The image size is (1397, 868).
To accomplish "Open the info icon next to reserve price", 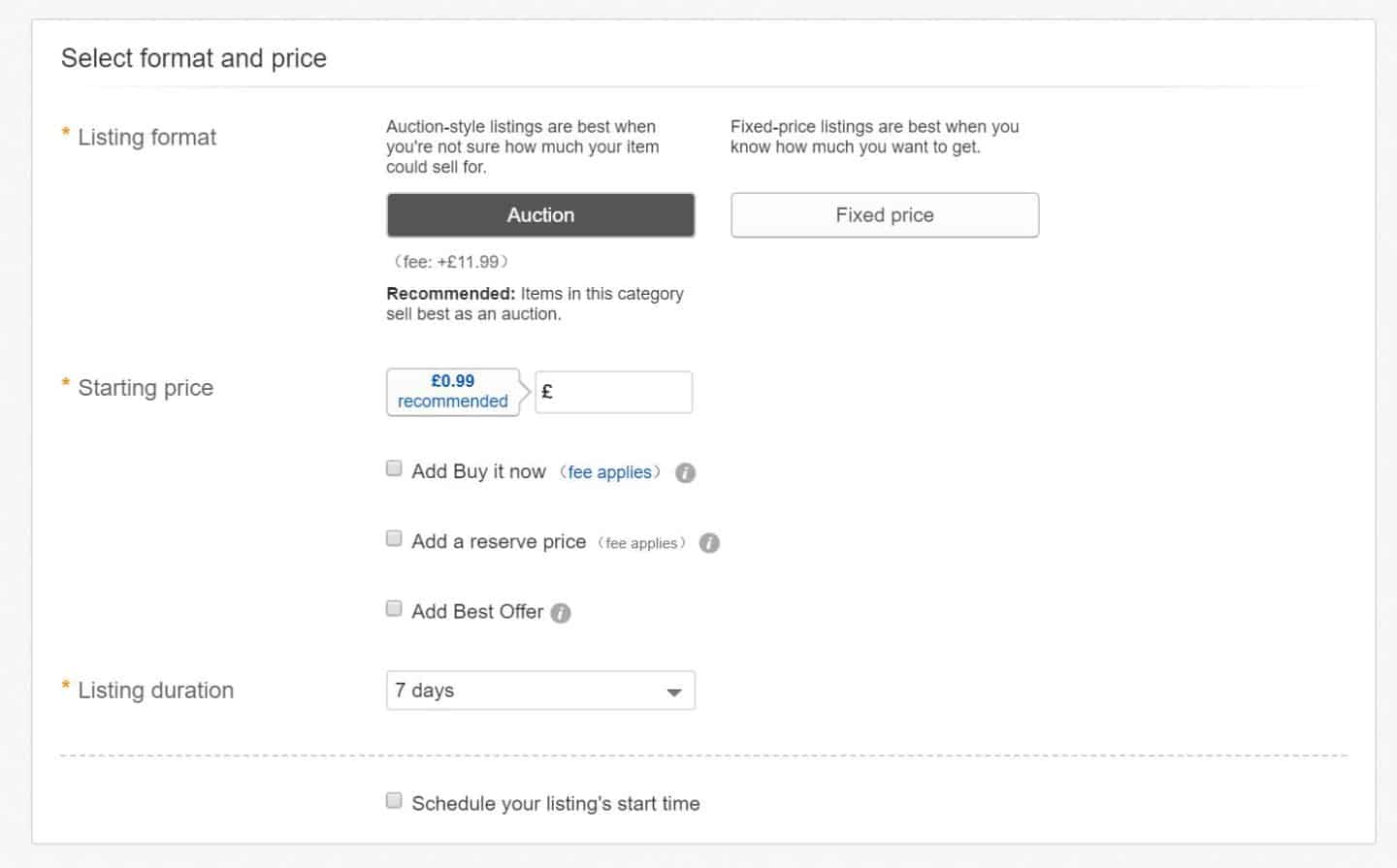I will pyautogui.click(x=709, y=543).
